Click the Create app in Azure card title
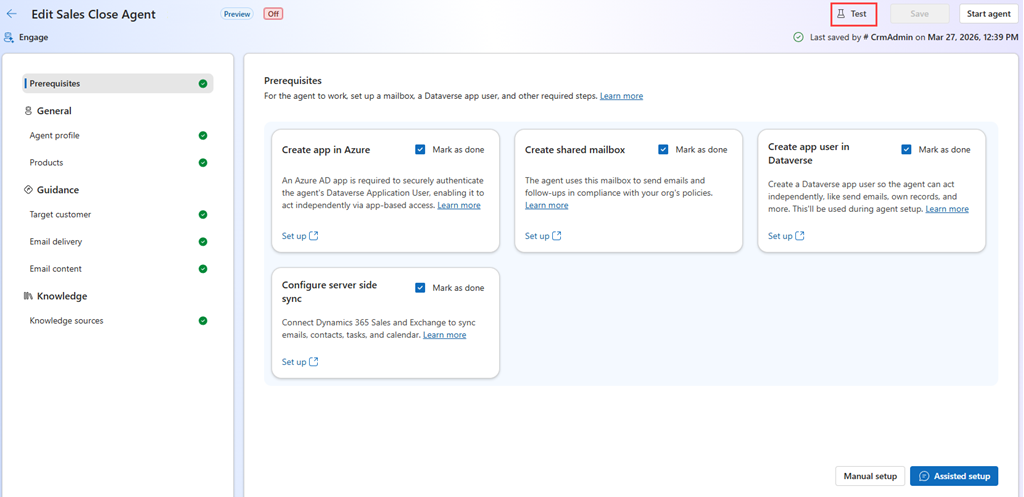The height and width of the screenshot is (497, 1024). [x=326, y=150]
